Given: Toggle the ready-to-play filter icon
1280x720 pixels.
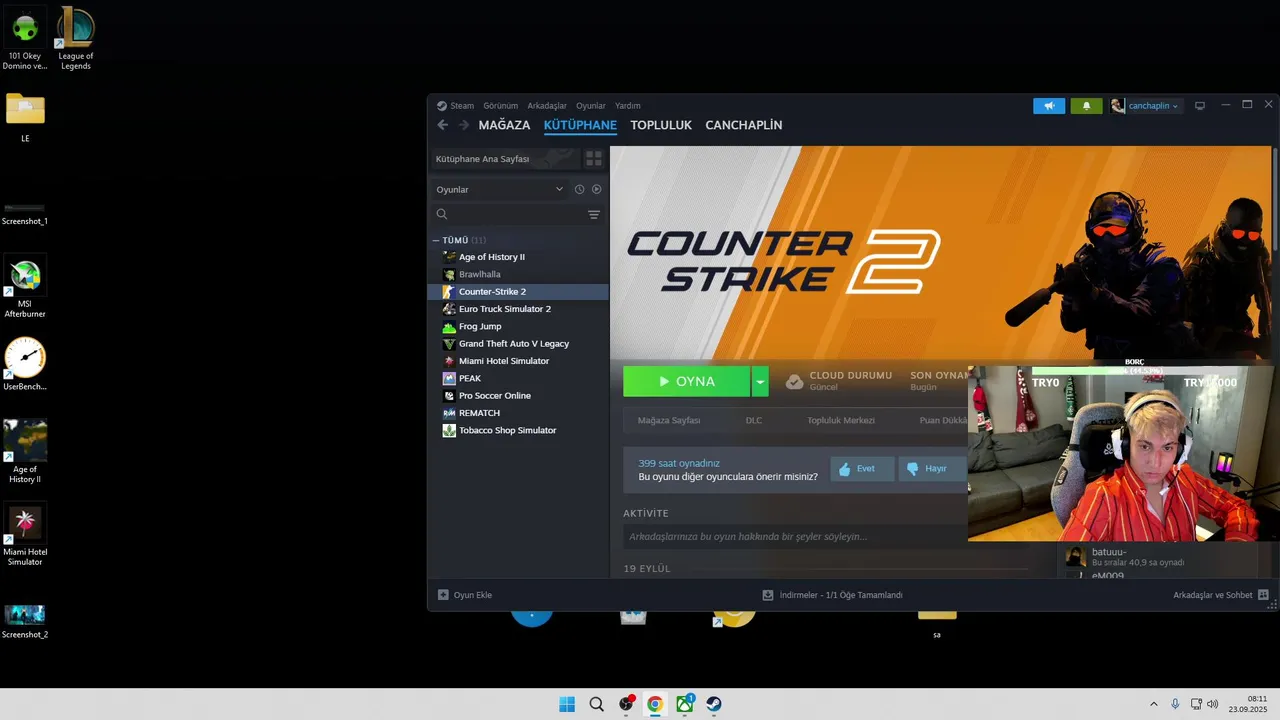Looking at the screenshot, I should point(597,189).
